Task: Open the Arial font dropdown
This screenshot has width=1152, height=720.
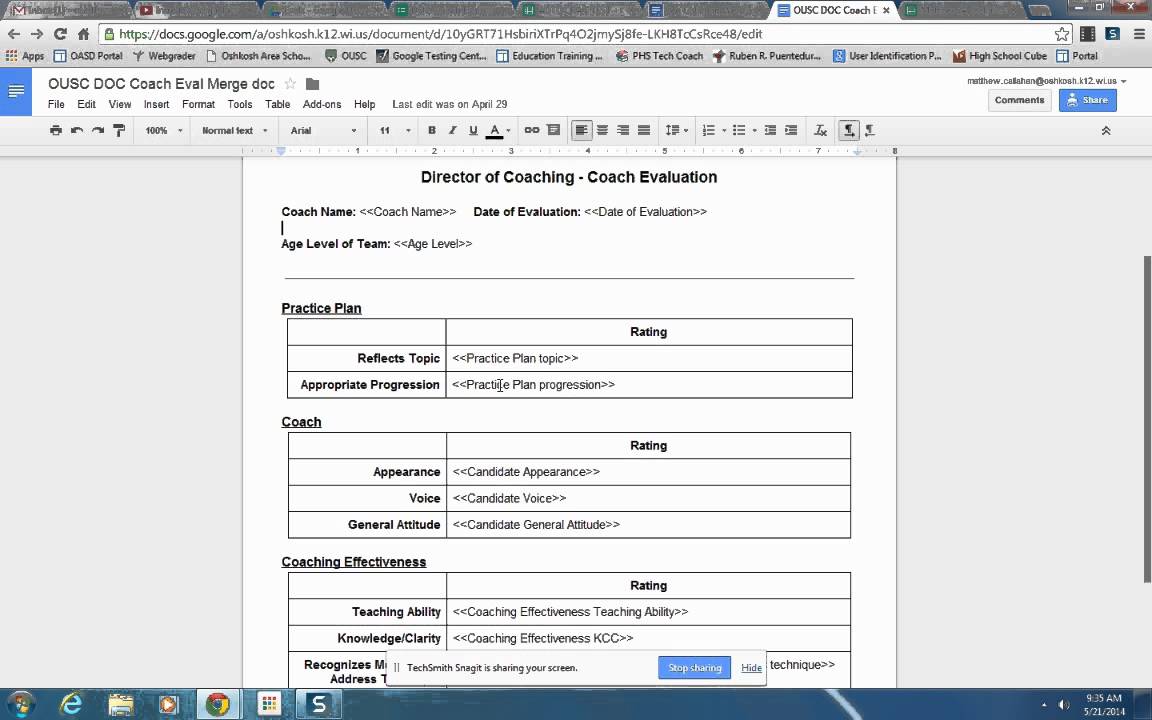Action: (323, 130)
